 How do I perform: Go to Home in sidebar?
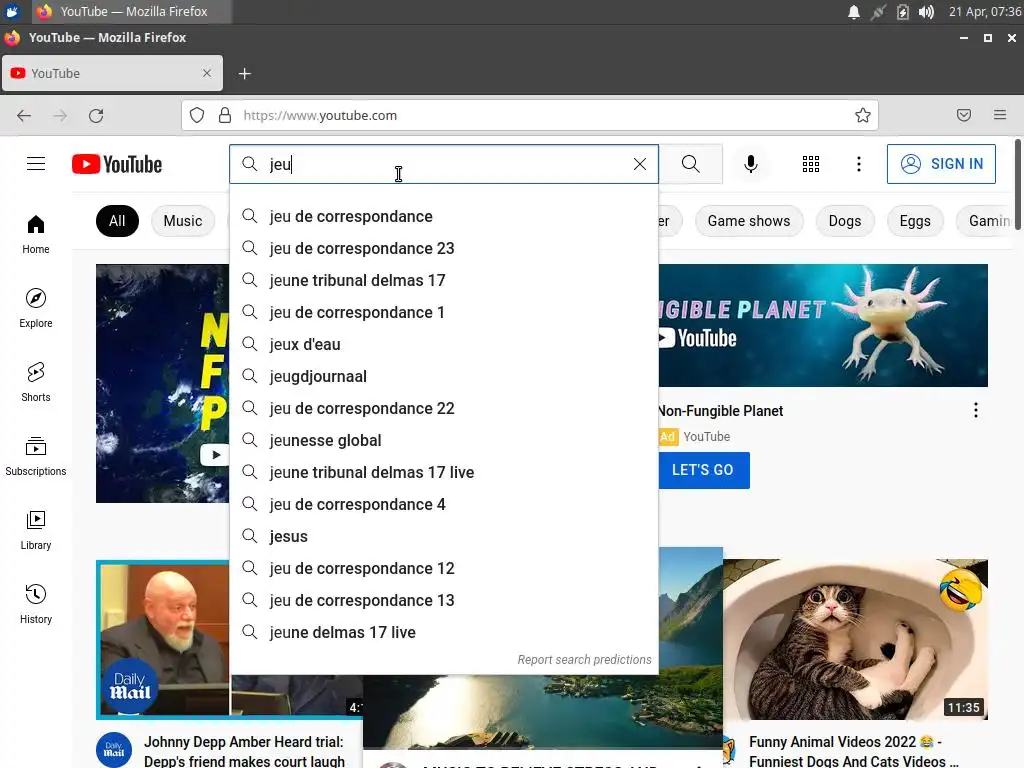36,234
